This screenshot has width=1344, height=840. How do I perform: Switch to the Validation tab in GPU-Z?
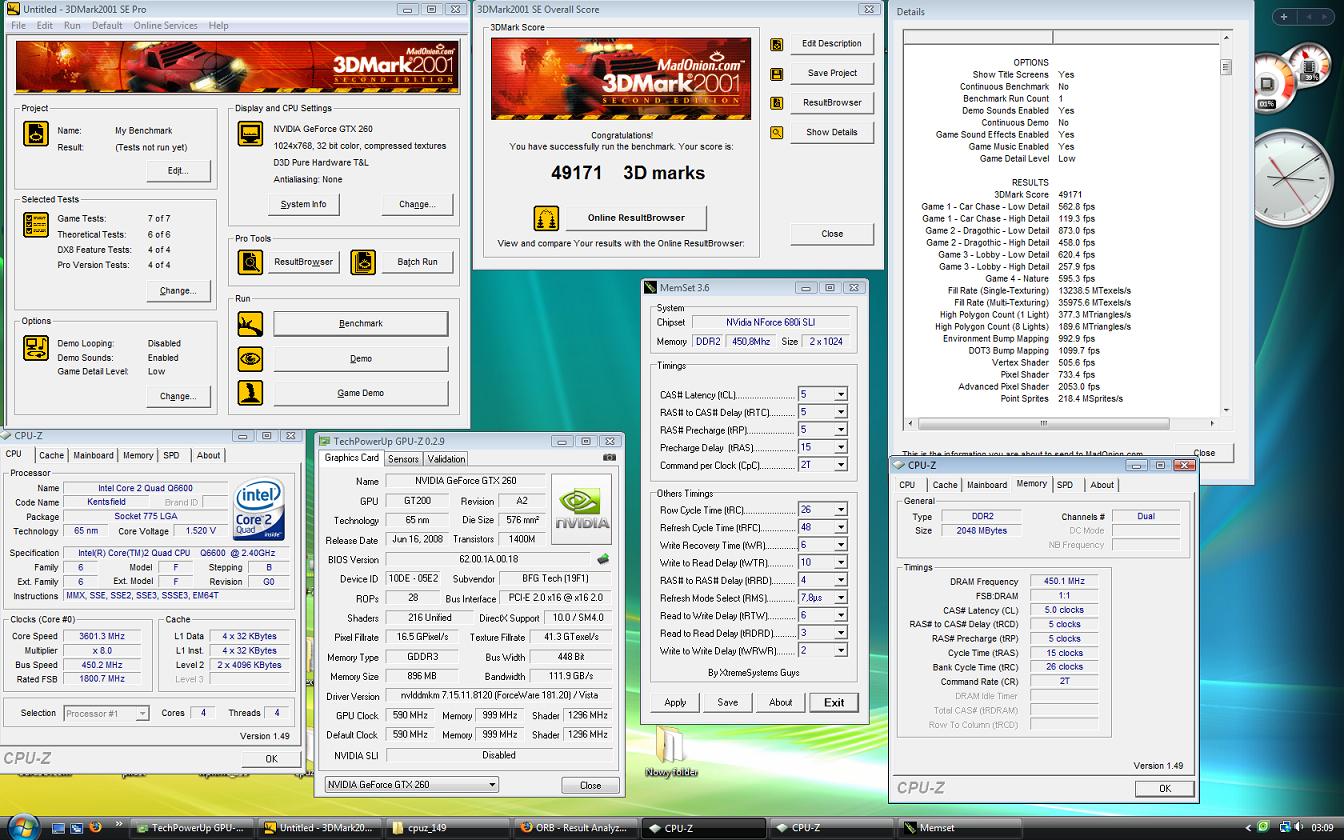pos(446,459)
